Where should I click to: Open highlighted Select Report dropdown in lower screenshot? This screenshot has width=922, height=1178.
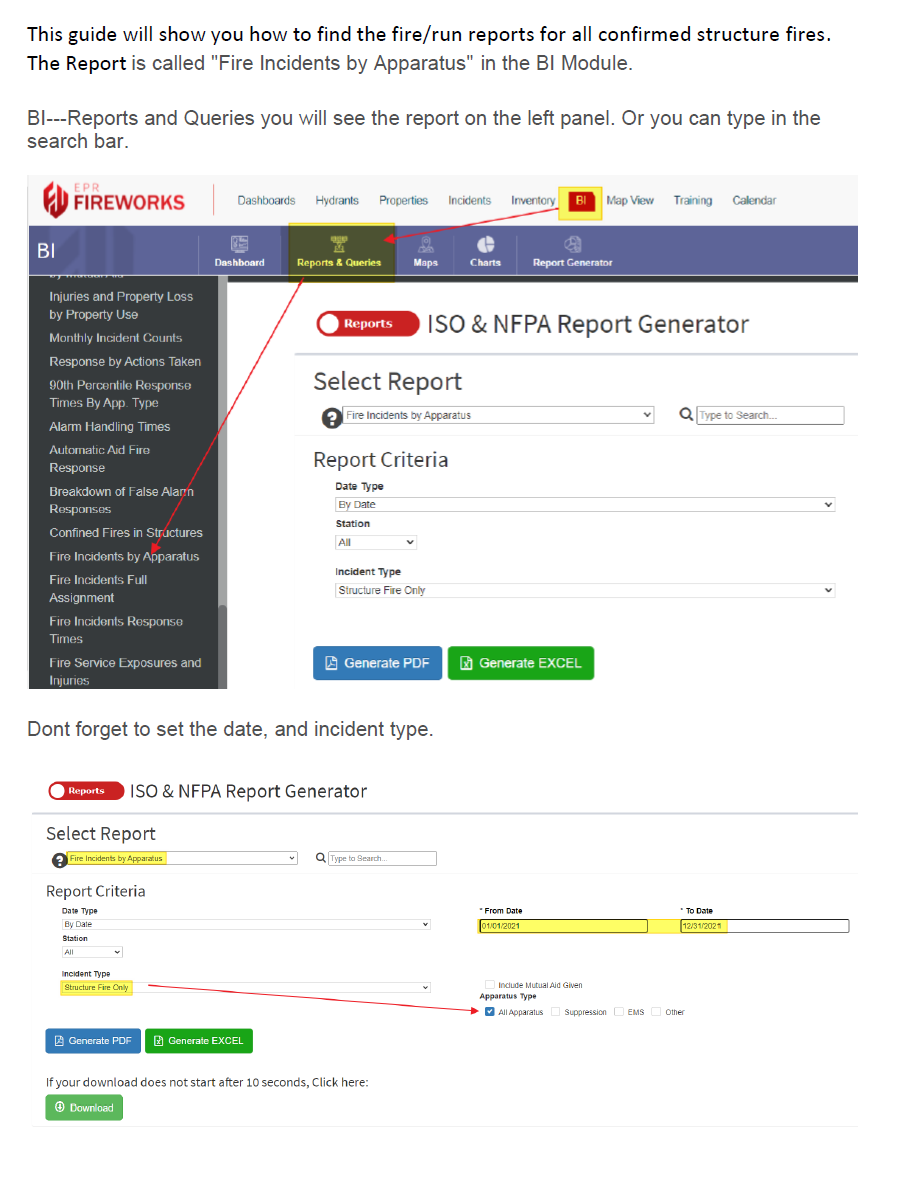coord(183,858)
